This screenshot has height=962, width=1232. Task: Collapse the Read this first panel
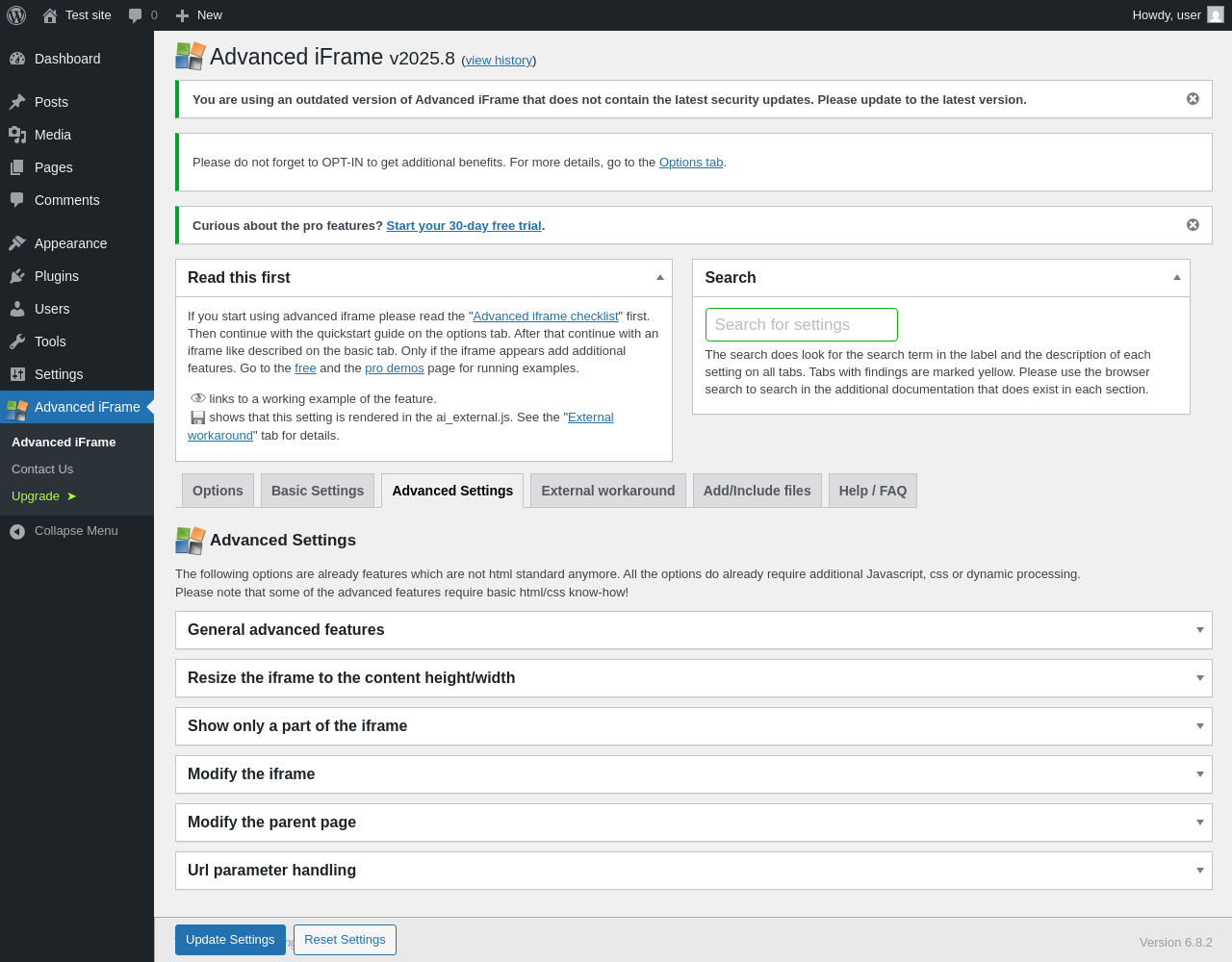pos(660,277)
